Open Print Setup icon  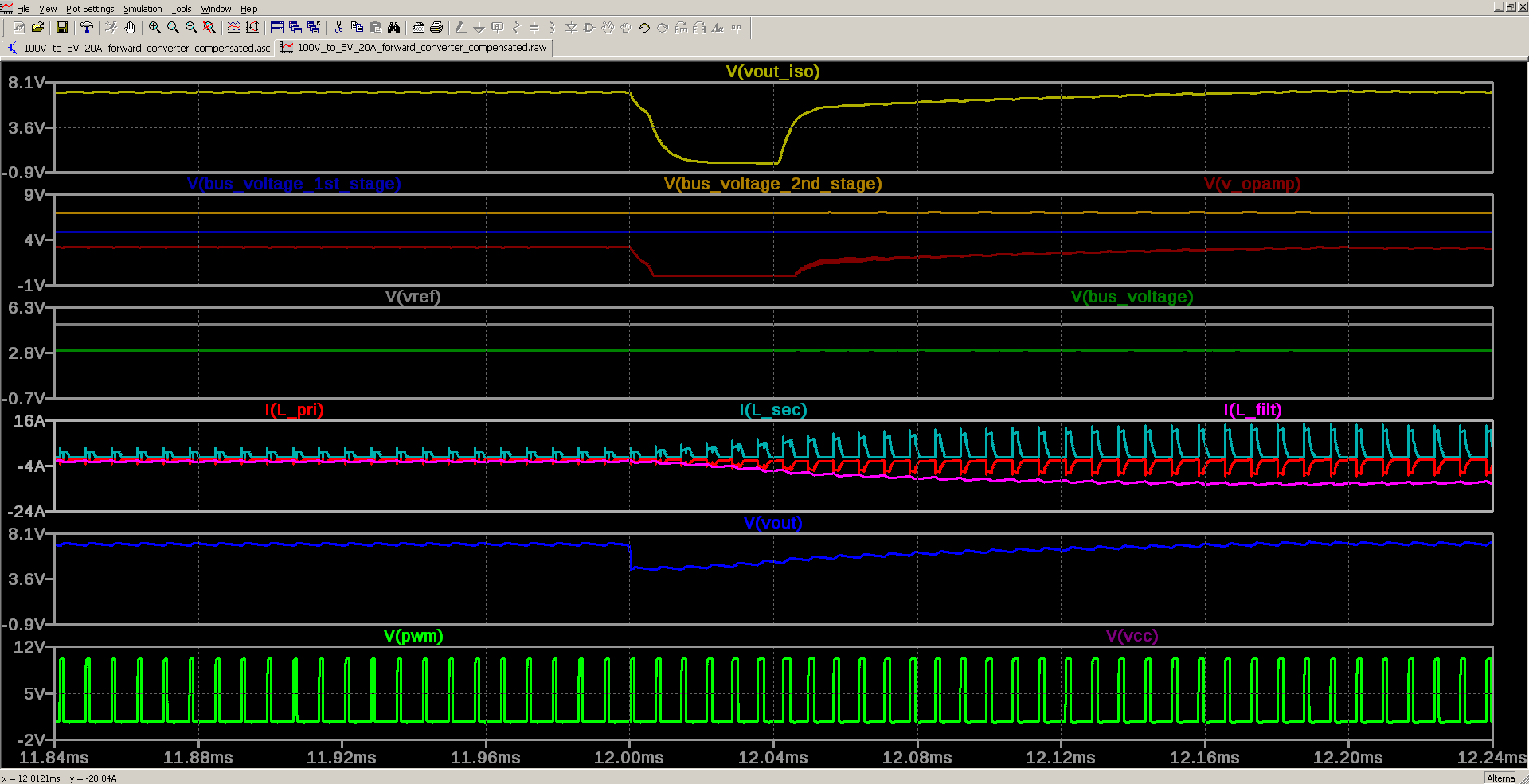pos(418,28)
